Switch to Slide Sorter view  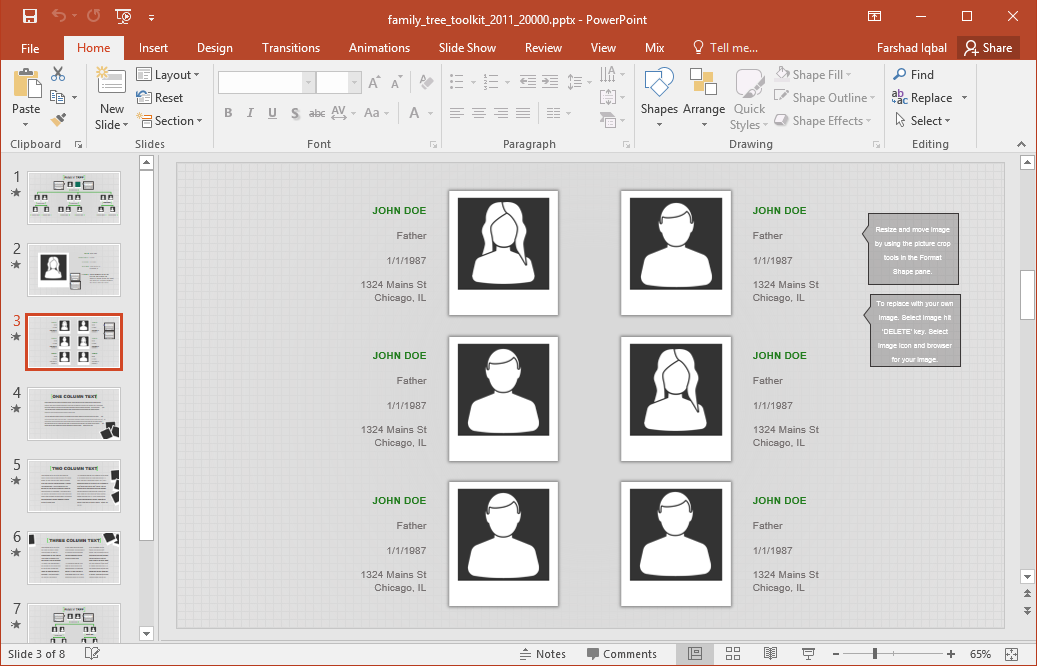click(x=732, y=654)
